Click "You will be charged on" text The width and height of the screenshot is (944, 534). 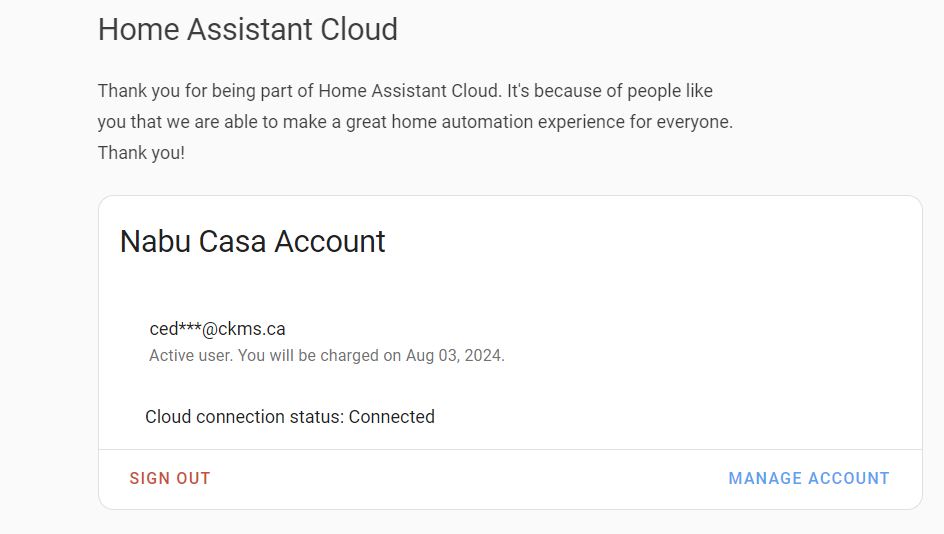click(x=319, y=356)
